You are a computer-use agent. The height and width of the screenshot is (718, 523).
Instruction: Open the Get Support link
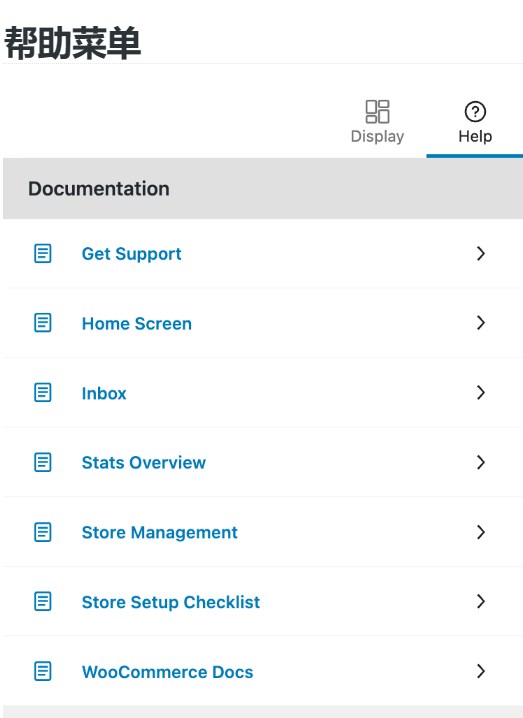[x=131, y=254]
